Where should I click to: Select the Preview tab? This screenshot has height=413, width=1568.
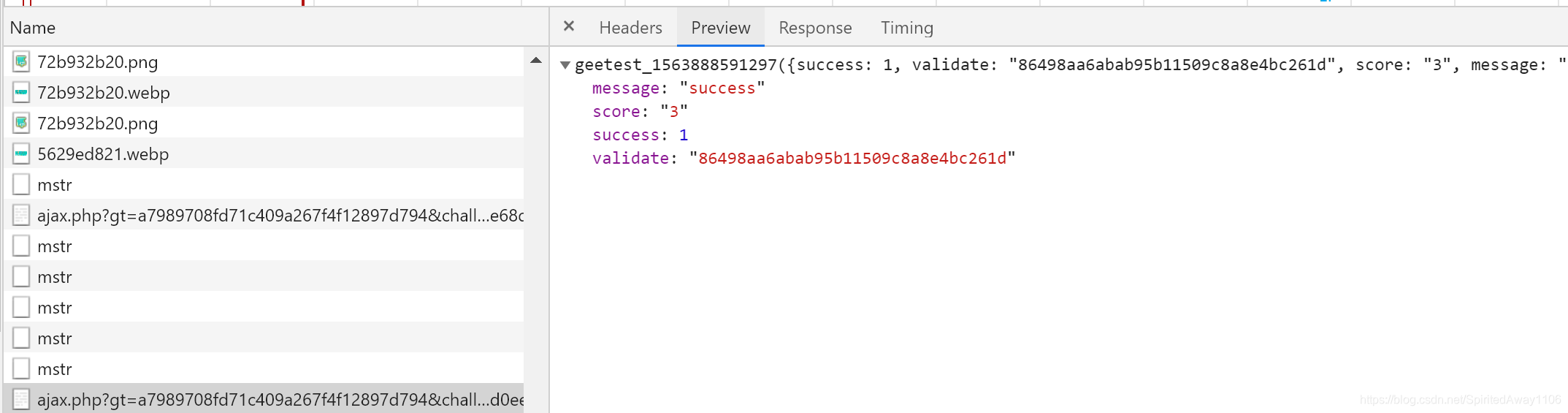click(x=720, y=28)
